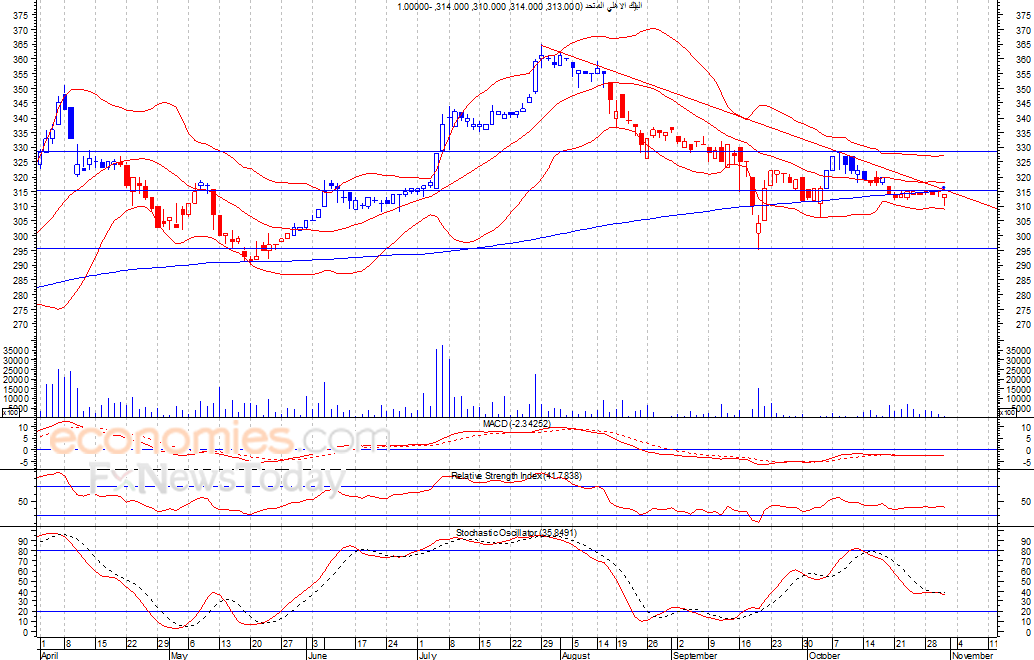The height and width of the screenshot is (660, 1034).
Task: Click the October month label
Action: point(824,655)
